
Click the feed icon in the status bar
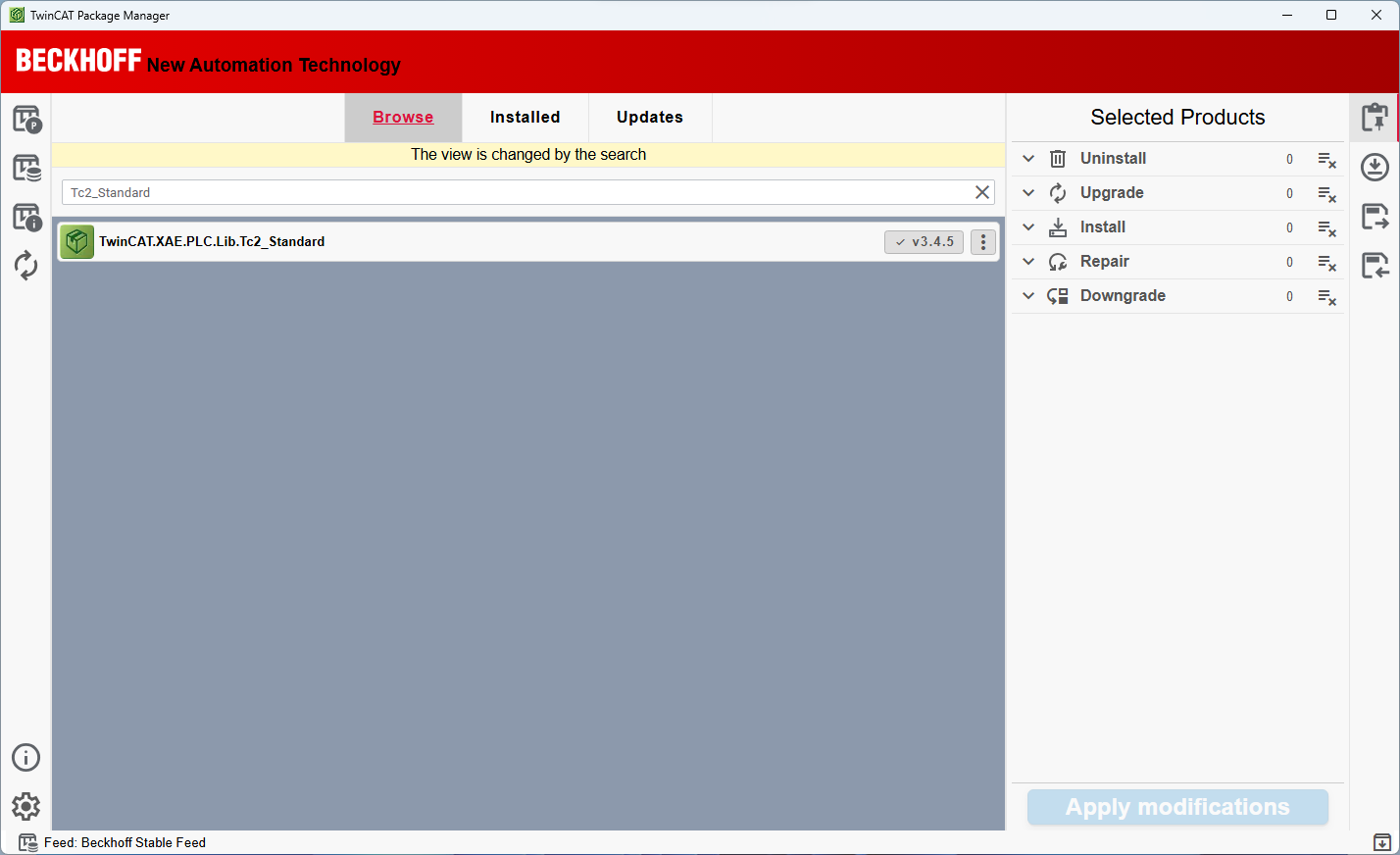click(x=28, y=842)
